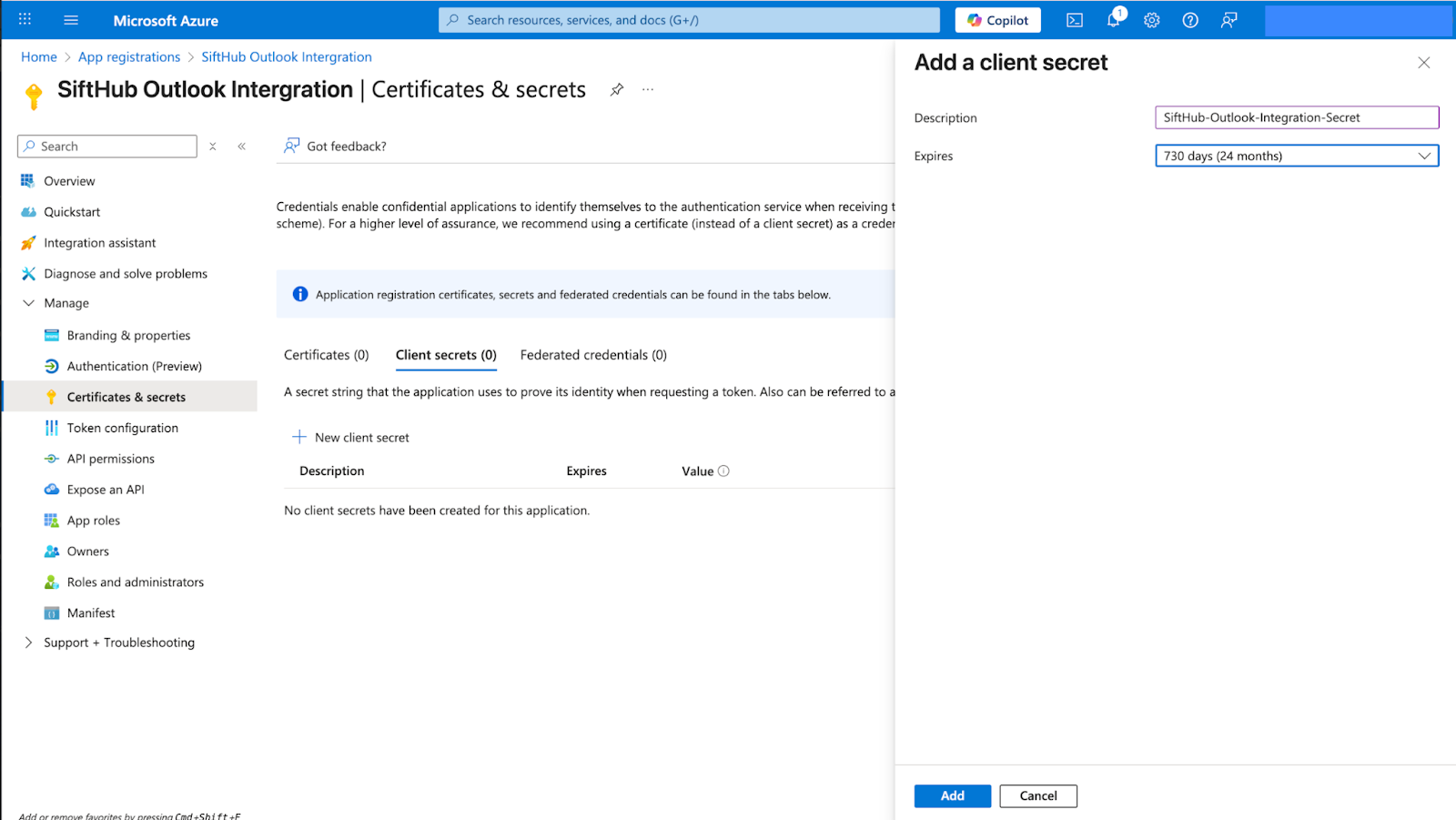Open the feedback icon in header
This screenshot has width=1456, height=820.
(x=1228, y=20)
